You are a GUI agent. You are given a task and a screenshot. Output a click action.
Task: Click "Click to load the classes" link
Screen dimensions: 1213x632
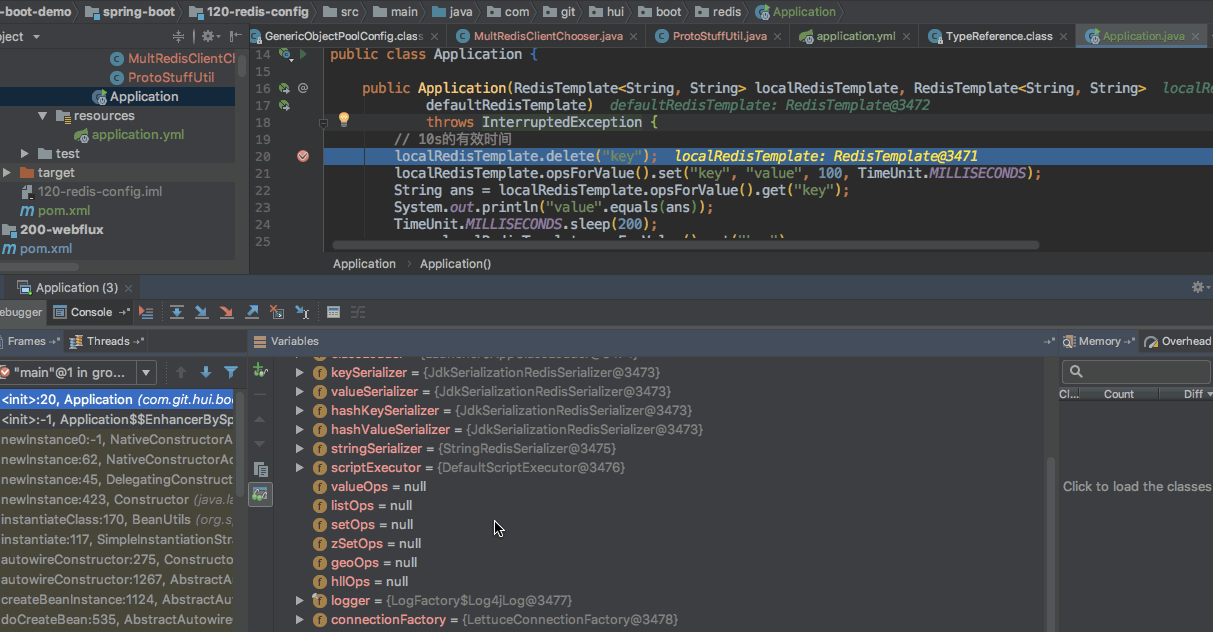[1137, 487]
